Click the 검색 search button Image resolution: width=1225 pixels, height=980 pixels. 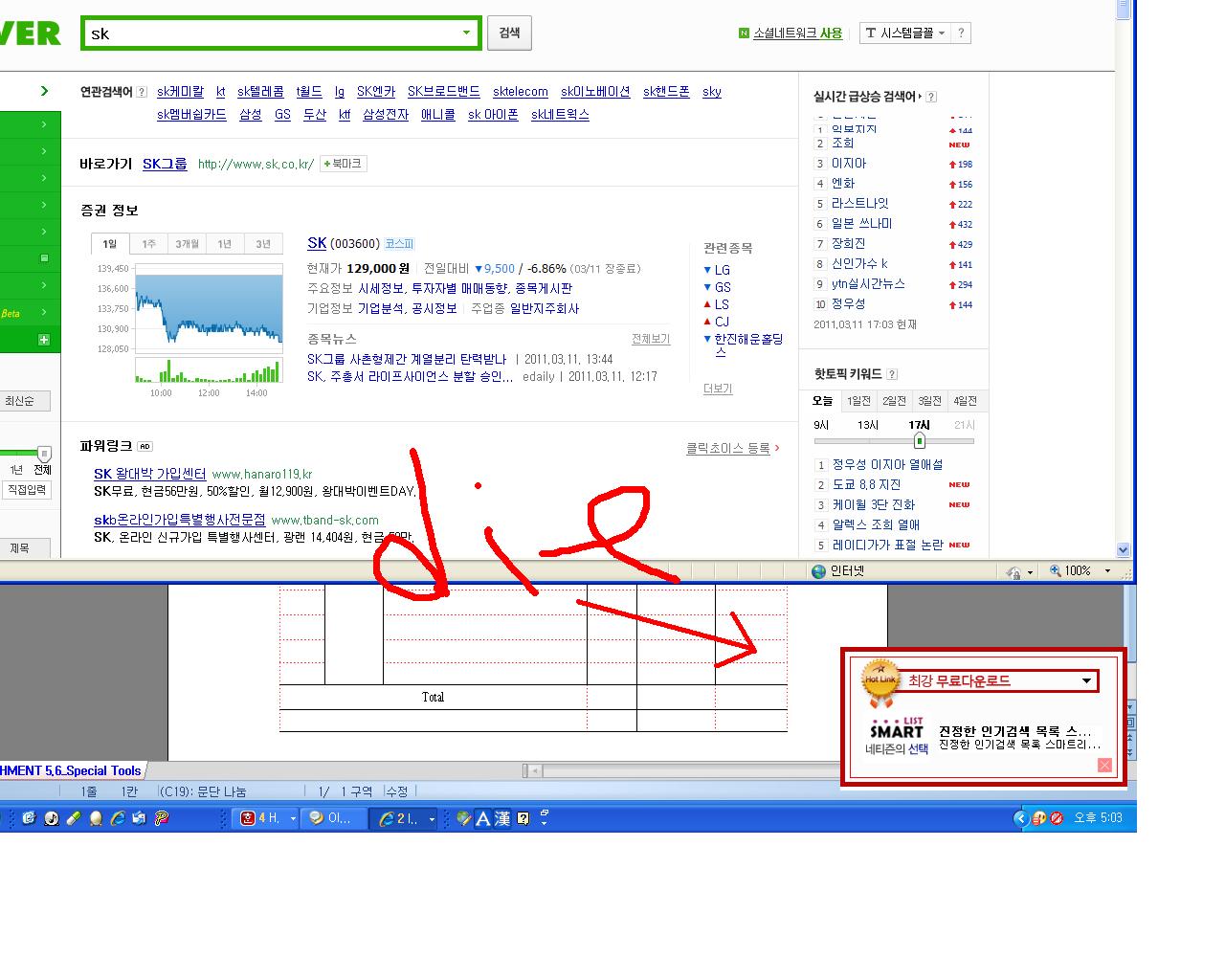click(509, 33)
